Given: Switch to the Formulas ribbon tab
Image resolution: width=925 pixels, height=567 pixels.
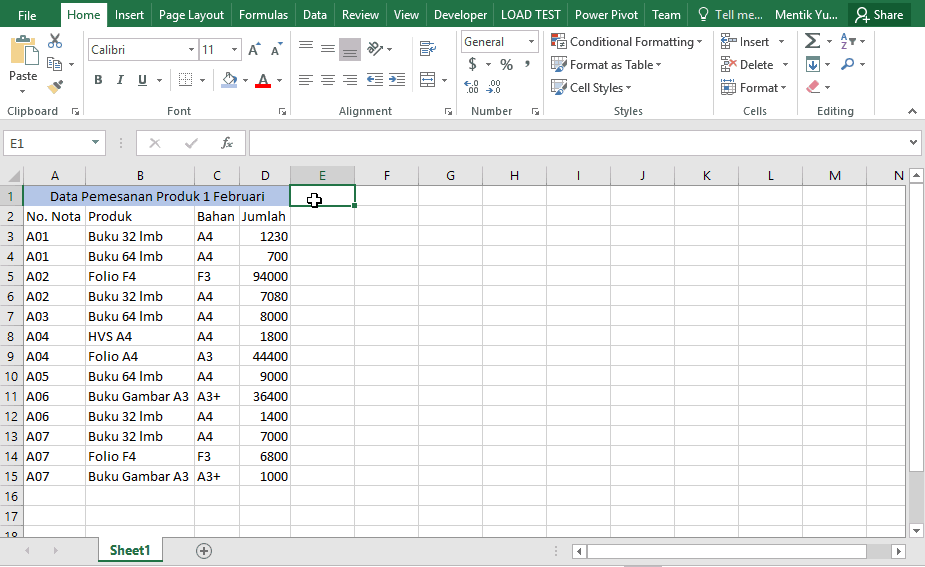Looking at the screenshot, I should pyautogui.click(x=264, y=15).
